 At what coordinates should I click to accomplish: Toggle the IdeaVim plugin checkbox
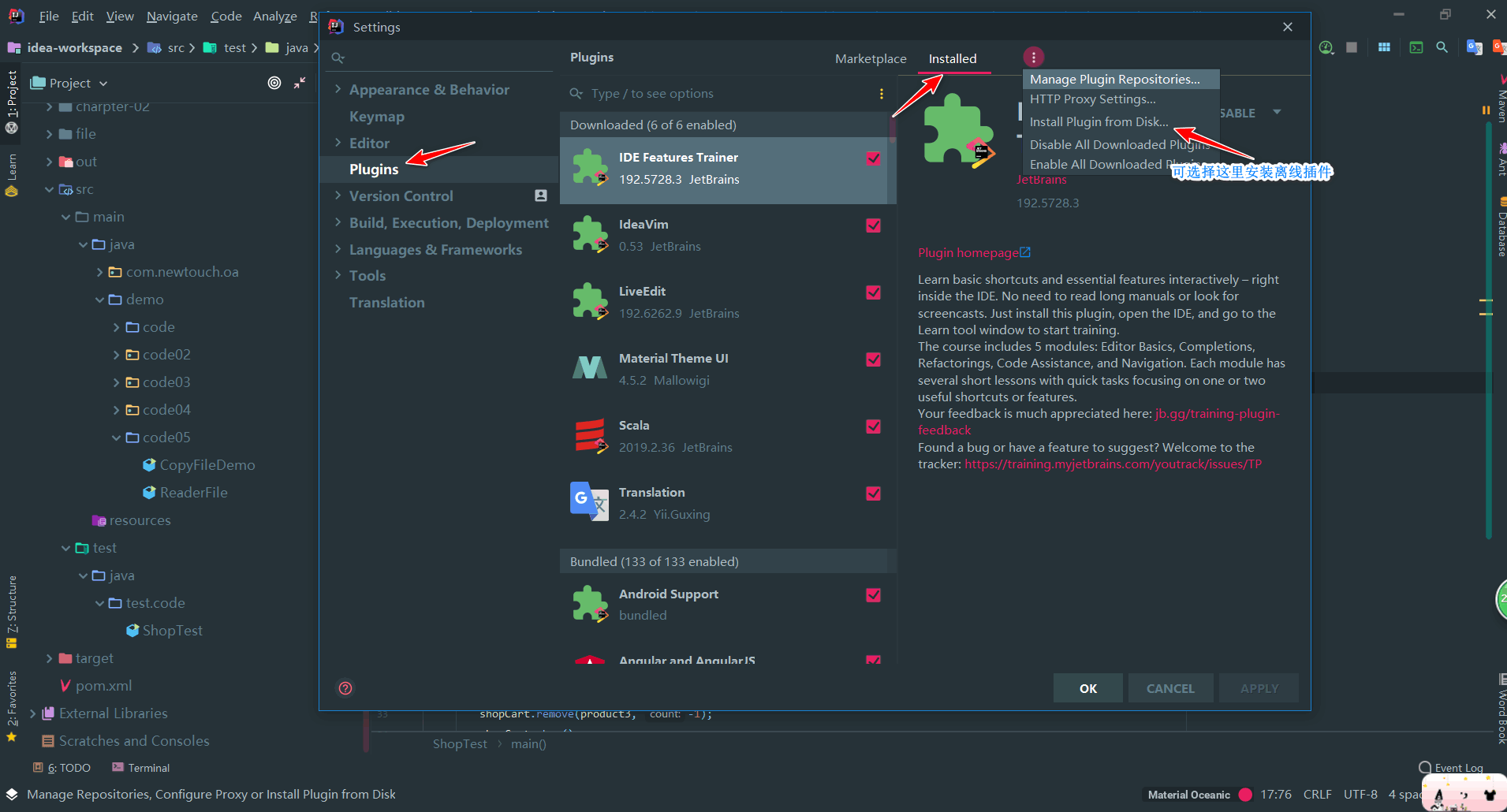873,225
